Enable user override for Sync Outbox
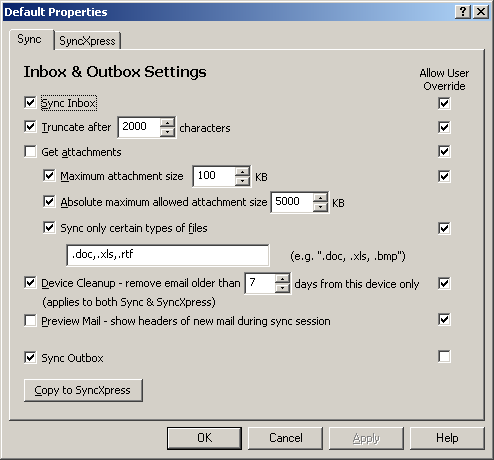This screenshot has width=494, height=460. point(444,356)
